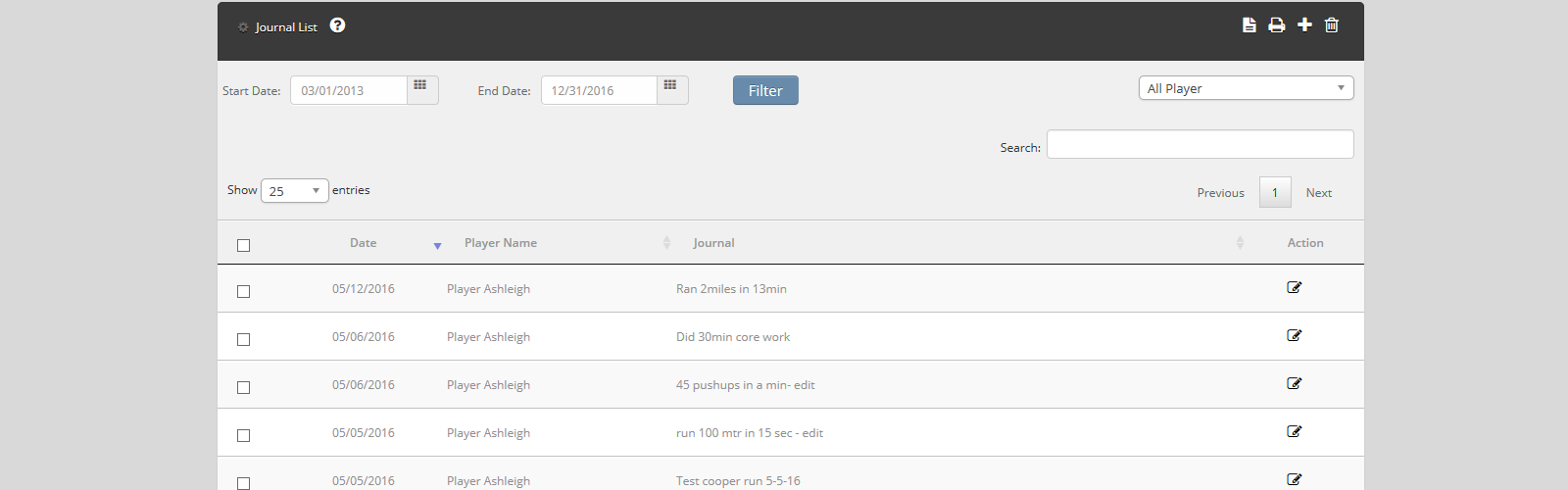Open the Start Date calendar picker
This screenshot has height=490, width=1568.
[421, 89]
